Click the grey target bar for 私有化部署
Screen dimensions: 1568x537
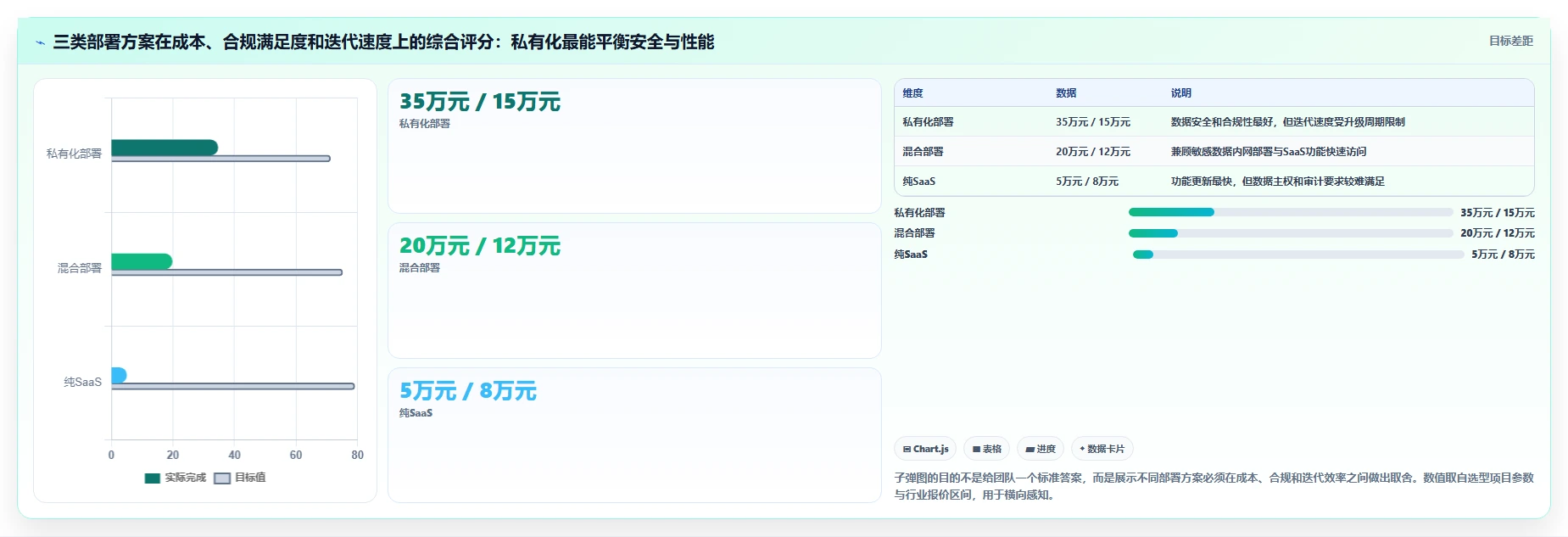220,159
